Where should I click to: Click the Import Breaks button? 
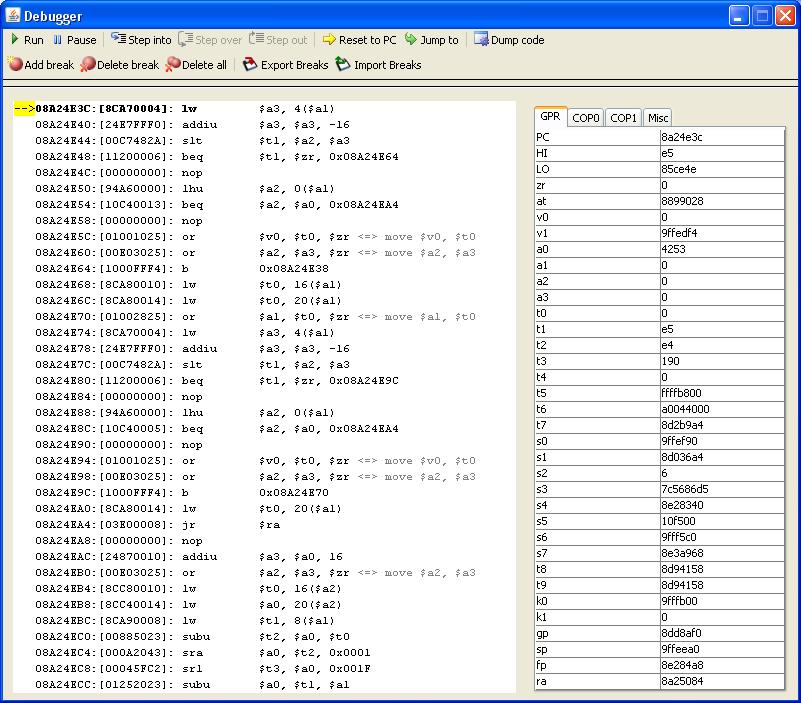point(378,65)
